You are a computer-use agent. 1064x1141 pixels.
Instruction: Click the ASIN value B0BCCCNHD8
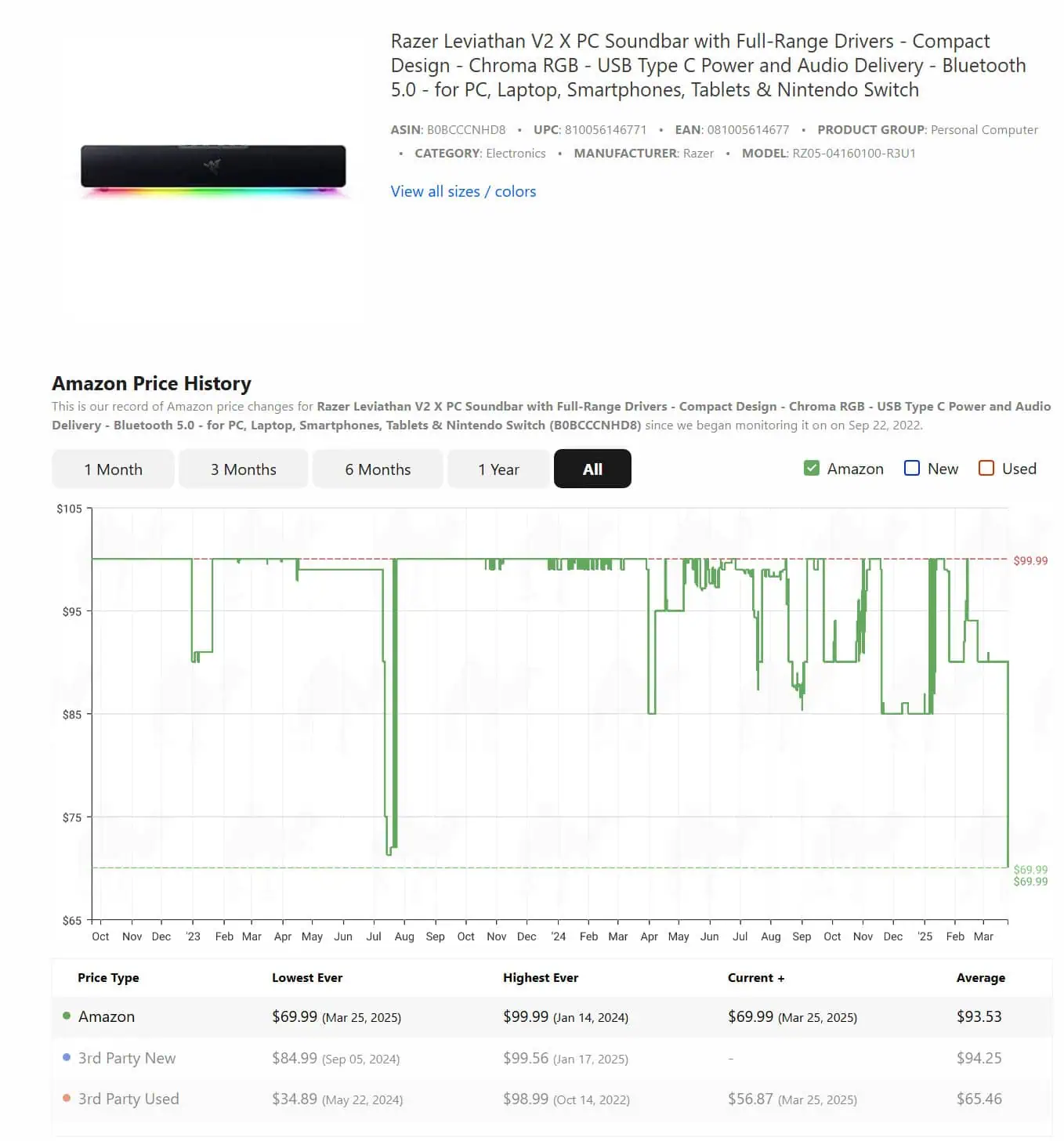point(466,130)
